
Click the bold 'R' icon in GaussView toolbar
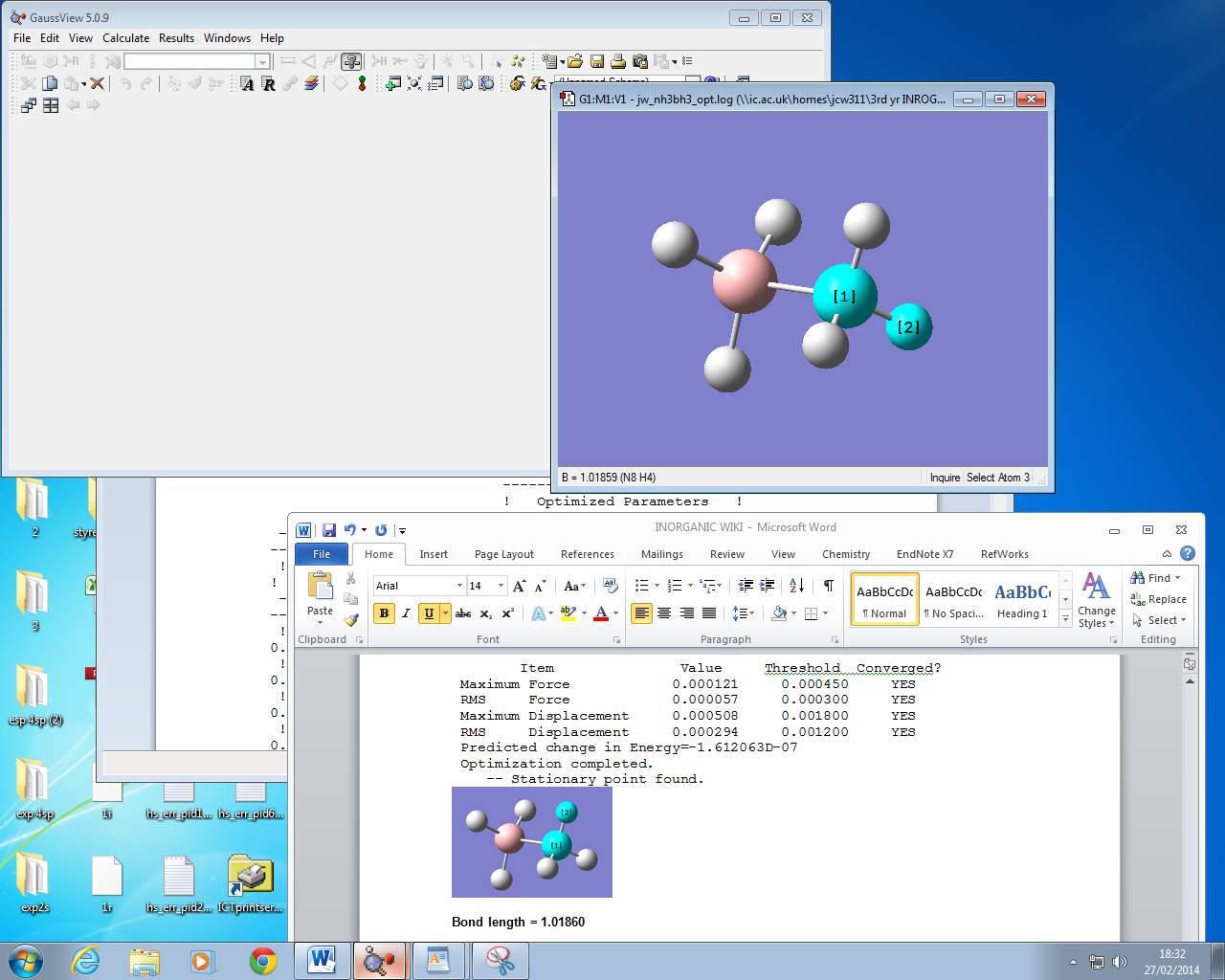pyautogui.click(x=269, y=83)
